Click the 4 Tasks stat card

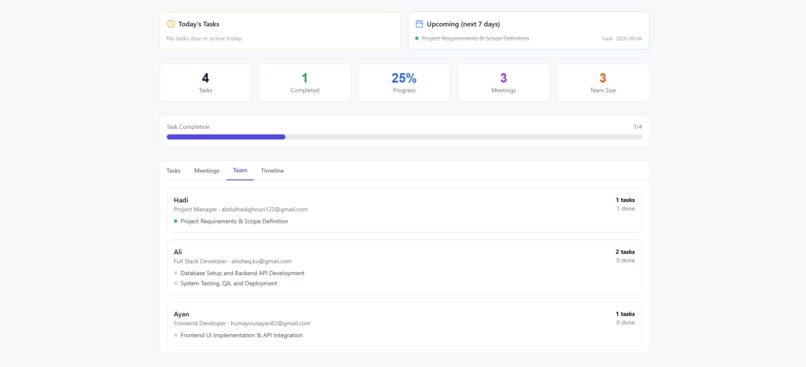(x=206, y=82)
